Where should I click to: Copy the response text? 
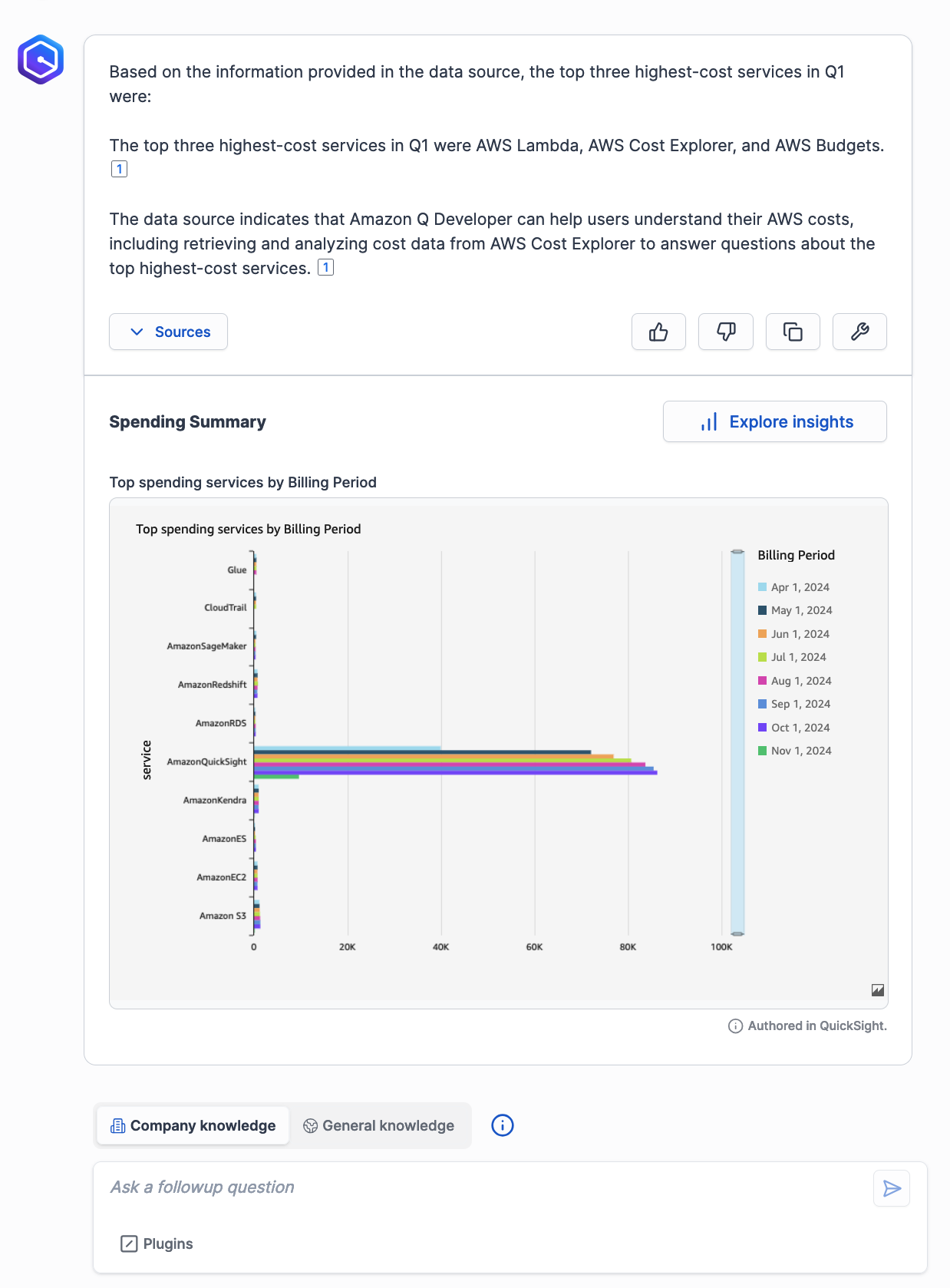coord(793,332)
